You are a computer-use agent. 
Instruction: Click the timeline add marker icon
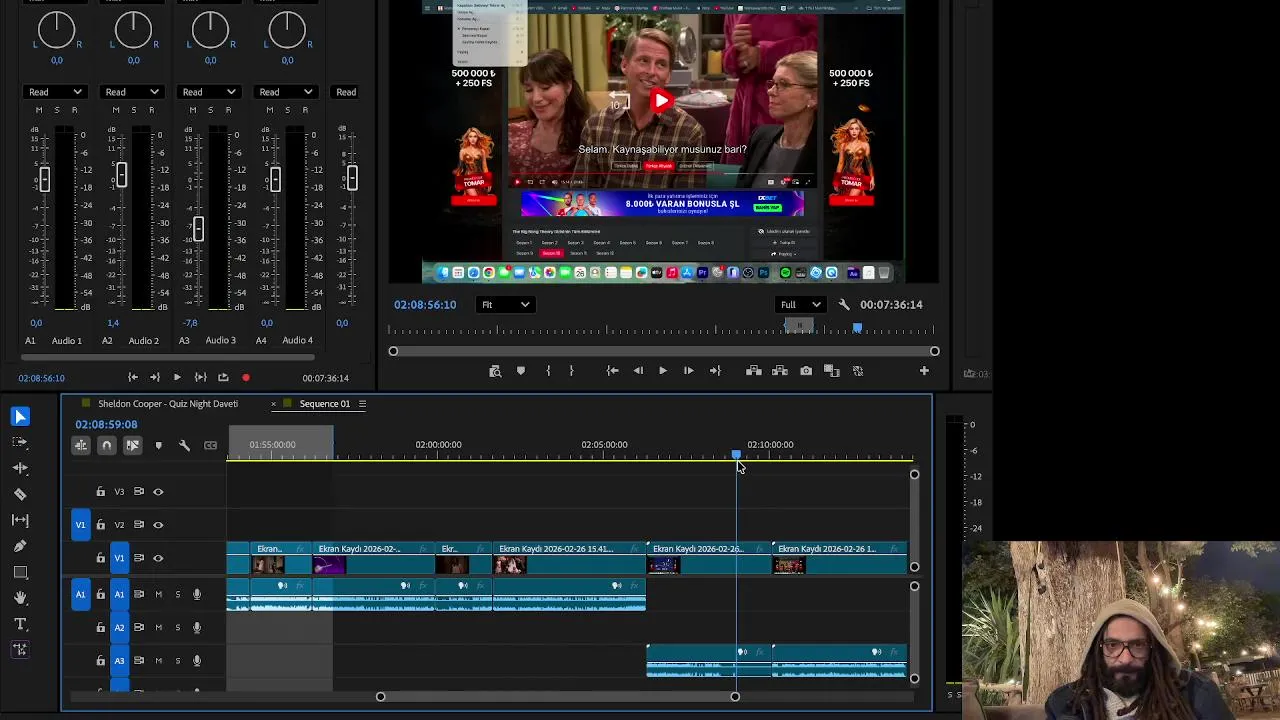click(158, 445)
